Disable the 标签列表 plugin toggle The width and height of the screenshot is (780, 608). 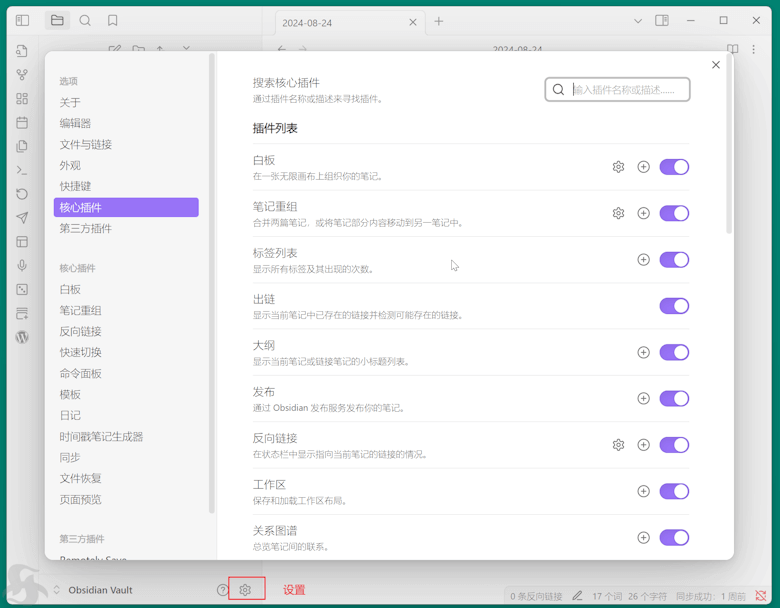point(674,259)
